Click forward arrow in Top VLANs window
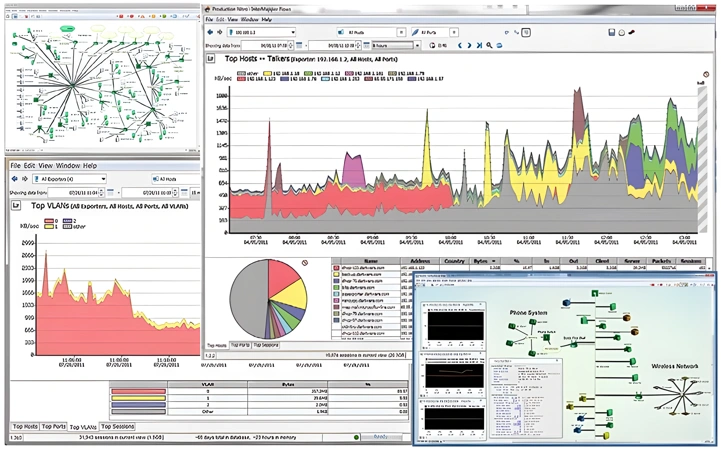Image resolution: width=721 pixels, height=450 pixels. [23, 179]
